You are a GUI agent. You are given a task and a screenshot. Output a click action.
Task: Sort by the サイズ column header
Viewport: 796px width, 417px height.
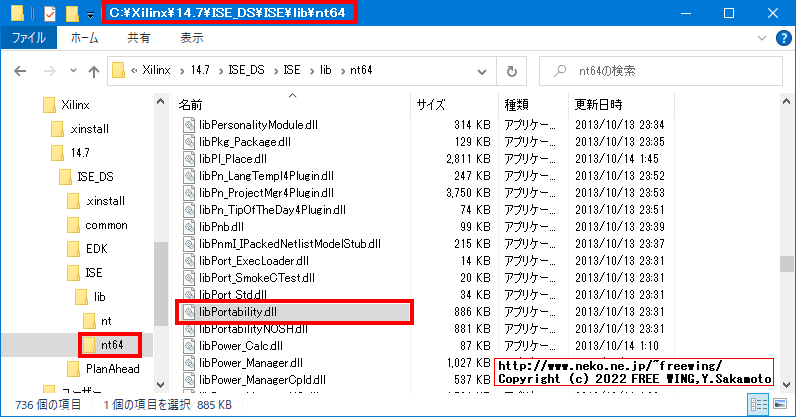click(x=431, y=105)
